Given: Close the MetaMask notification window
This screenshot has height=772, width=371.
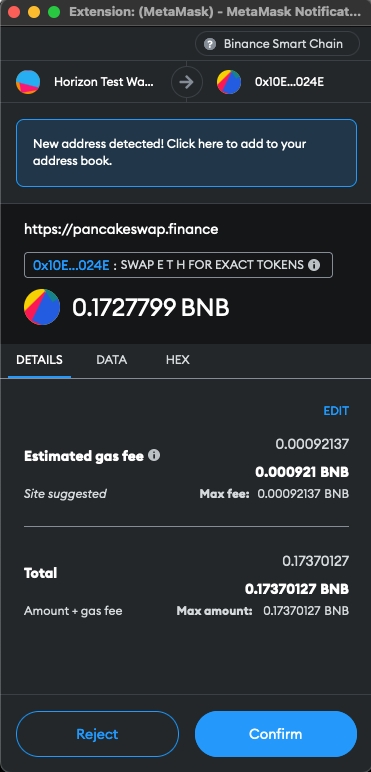Looking at the screenshot, I should pos(14,12).
